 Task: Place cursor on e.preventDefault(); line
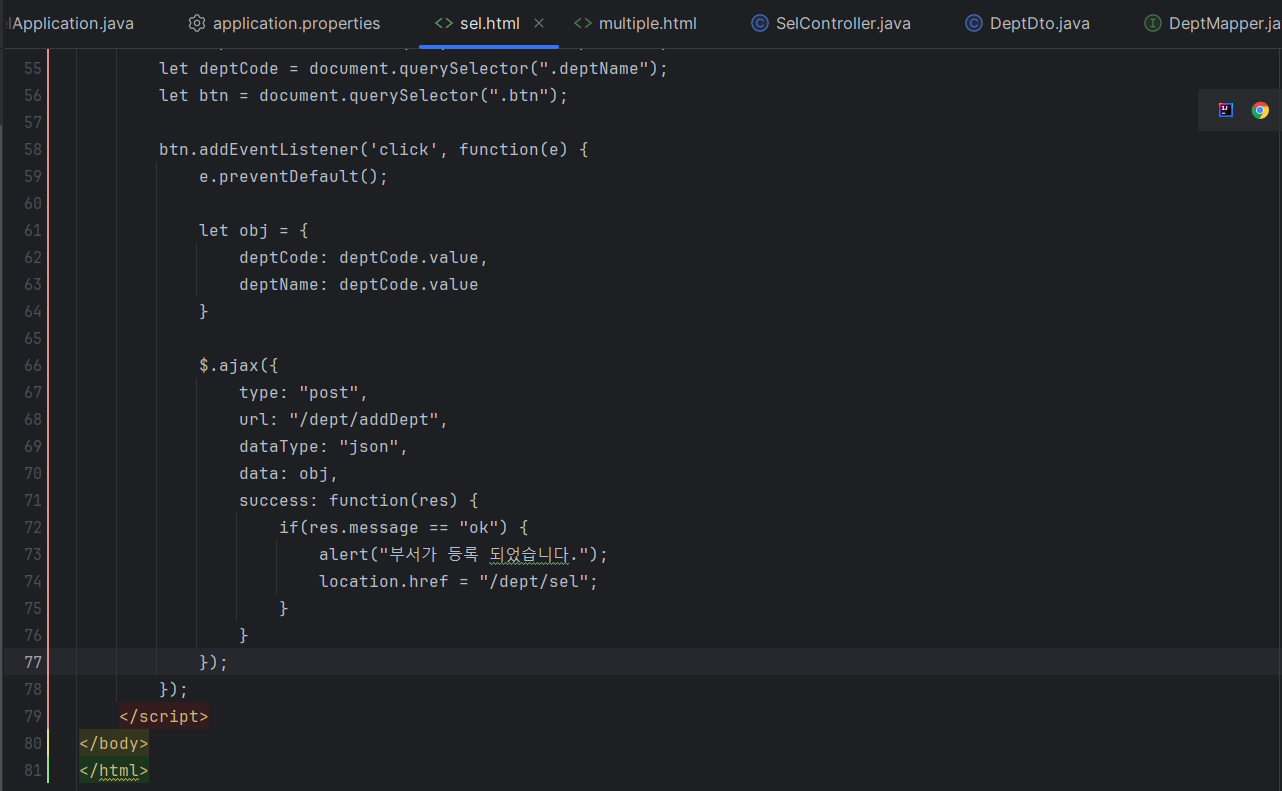pos(293,176)
